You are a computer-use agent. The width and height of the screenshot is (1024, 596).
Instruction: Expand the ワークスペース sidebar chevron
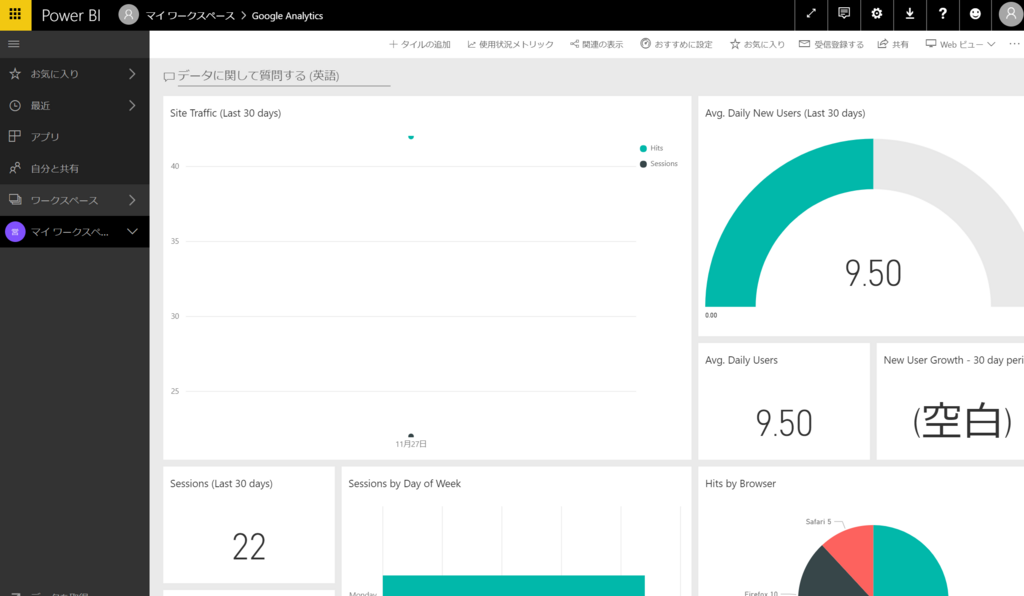click(x=132, y=200)
